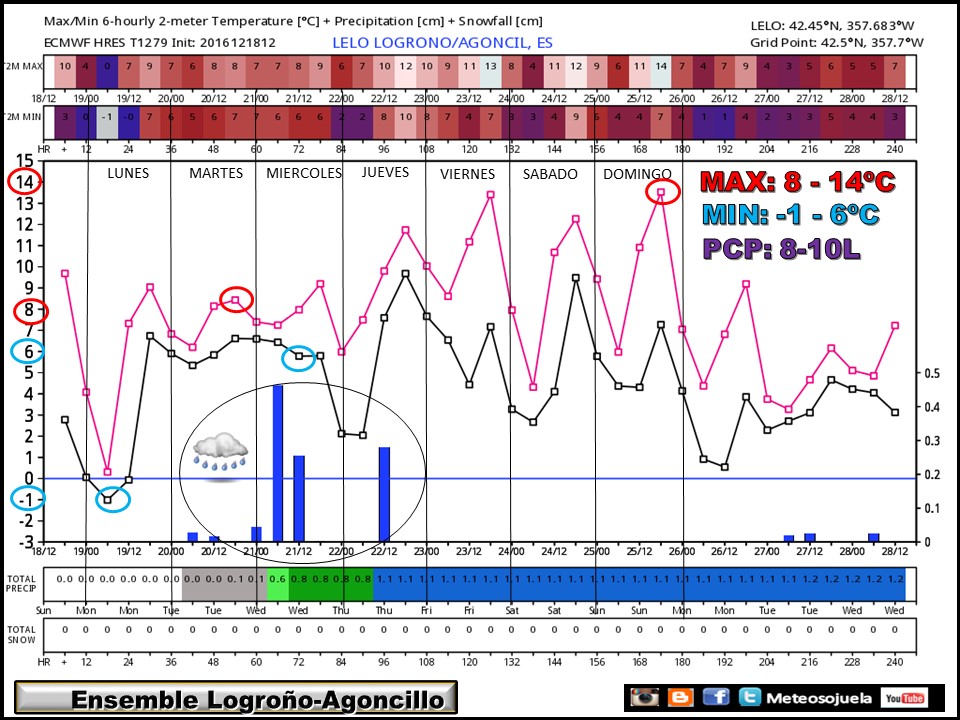Open the Twitter bird icon
Screen dimensions: 960x720
coord(749,697)
